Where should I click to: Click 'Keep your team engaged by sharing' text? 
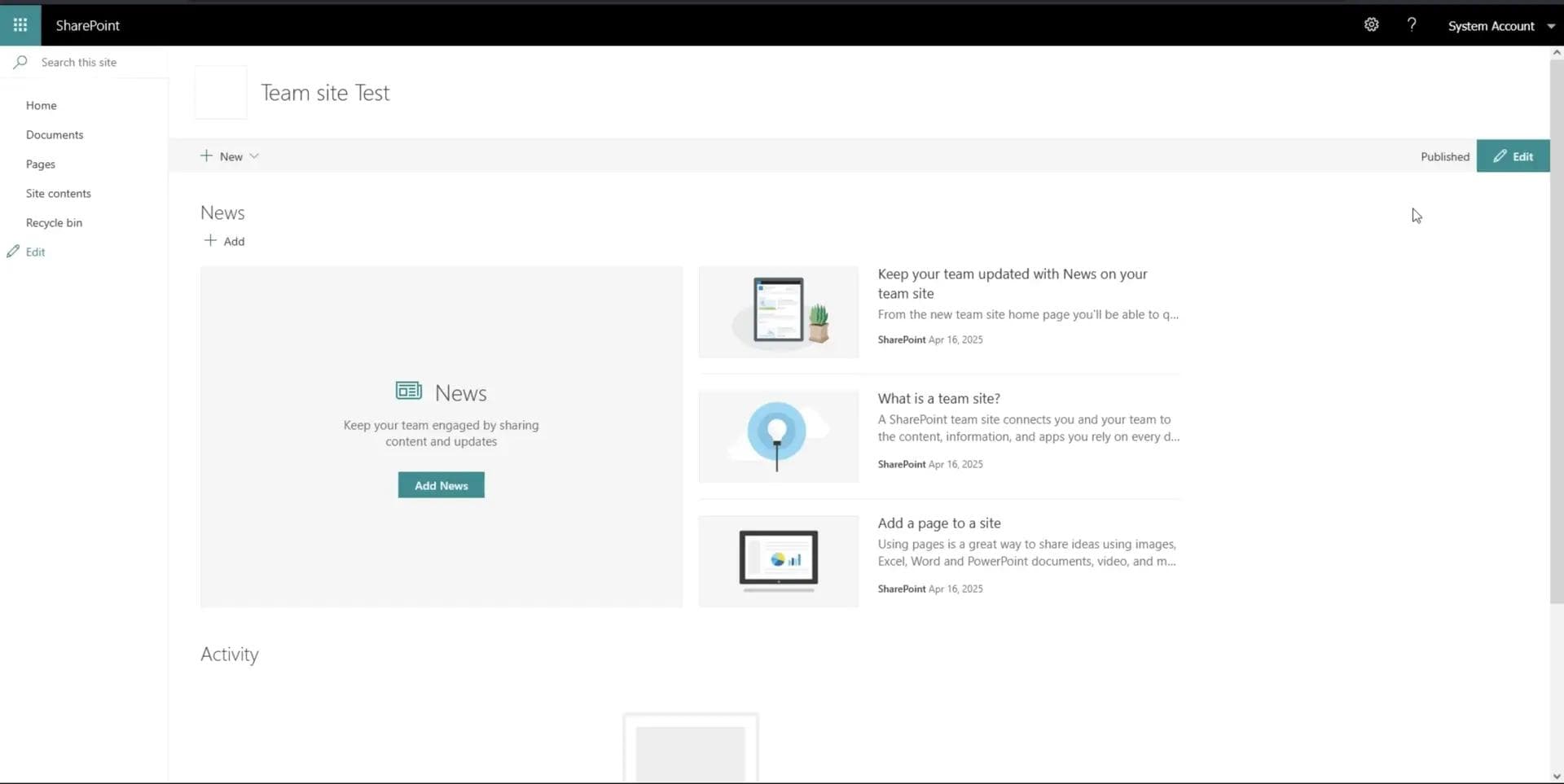click(441, 433)
